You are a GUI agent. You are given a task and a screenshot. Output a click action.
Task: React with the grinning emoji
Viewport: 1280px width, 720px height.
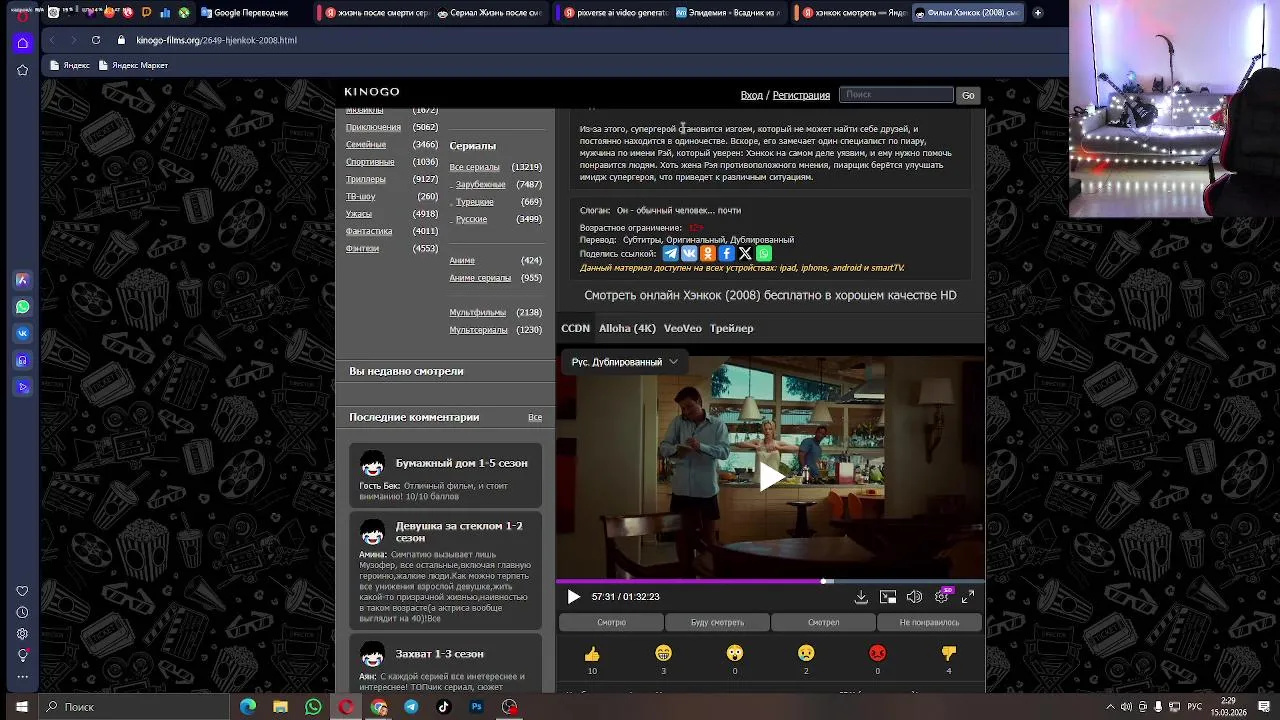pyautogui.click(x=663, y=654)
